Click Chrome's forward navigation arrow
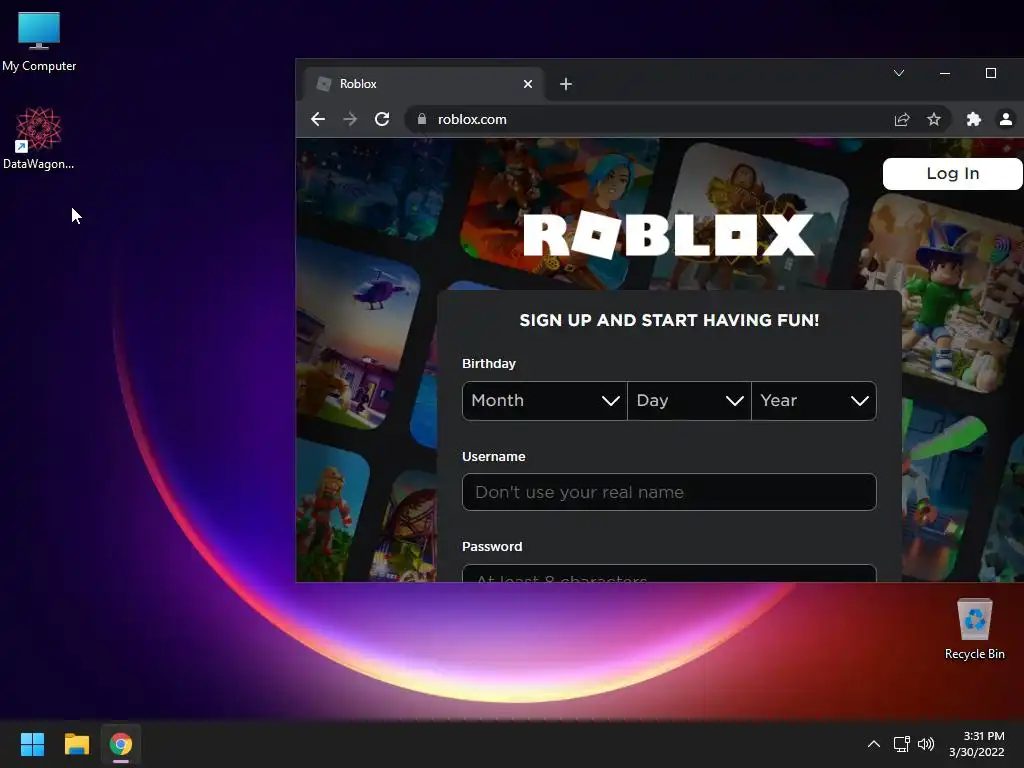 [x=350, y=119]
